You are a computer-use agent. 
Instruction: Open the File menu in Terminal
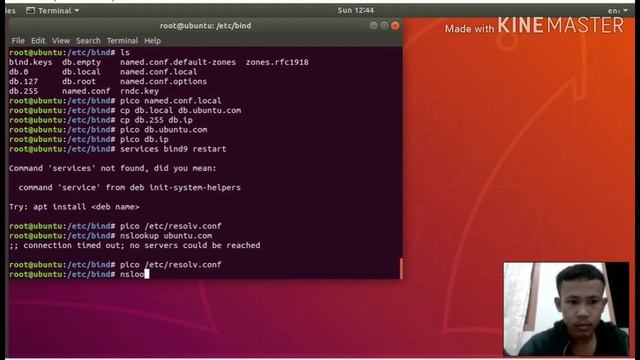[18, 41]
